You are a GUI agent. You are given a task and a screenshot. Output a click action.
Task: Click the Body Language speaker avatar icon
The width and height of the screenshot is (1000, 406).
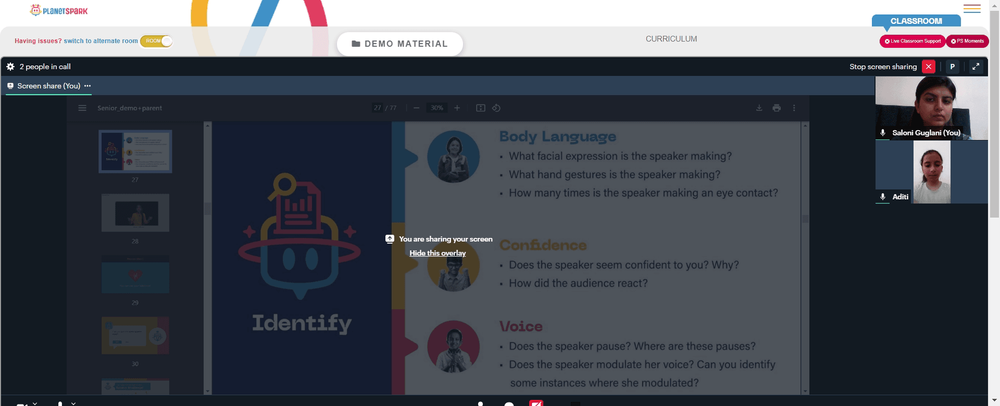453,157
